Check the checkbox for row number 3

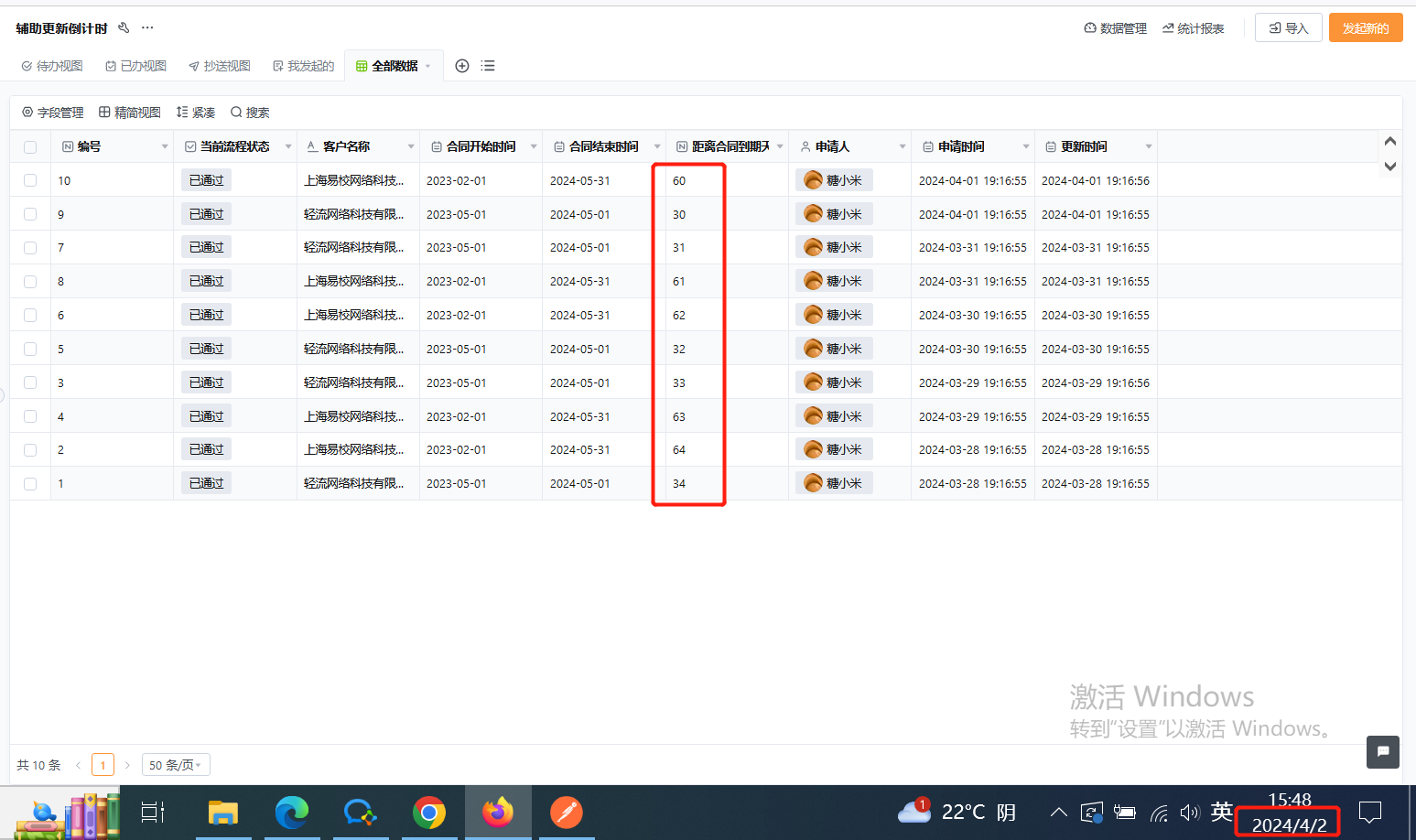click(x=30, y=382)
